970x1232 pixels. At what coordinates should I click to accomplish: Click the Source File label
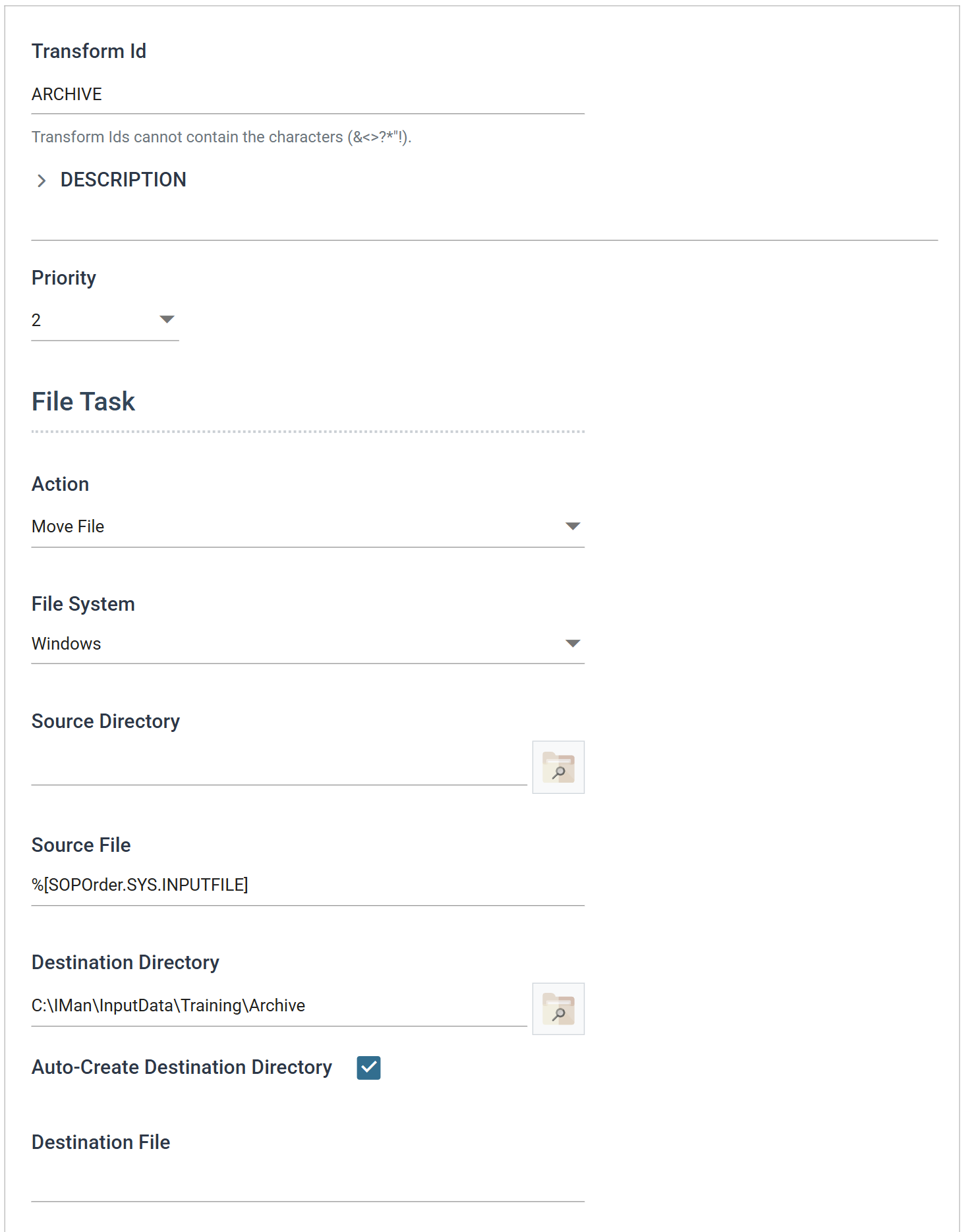coord(81,845)
